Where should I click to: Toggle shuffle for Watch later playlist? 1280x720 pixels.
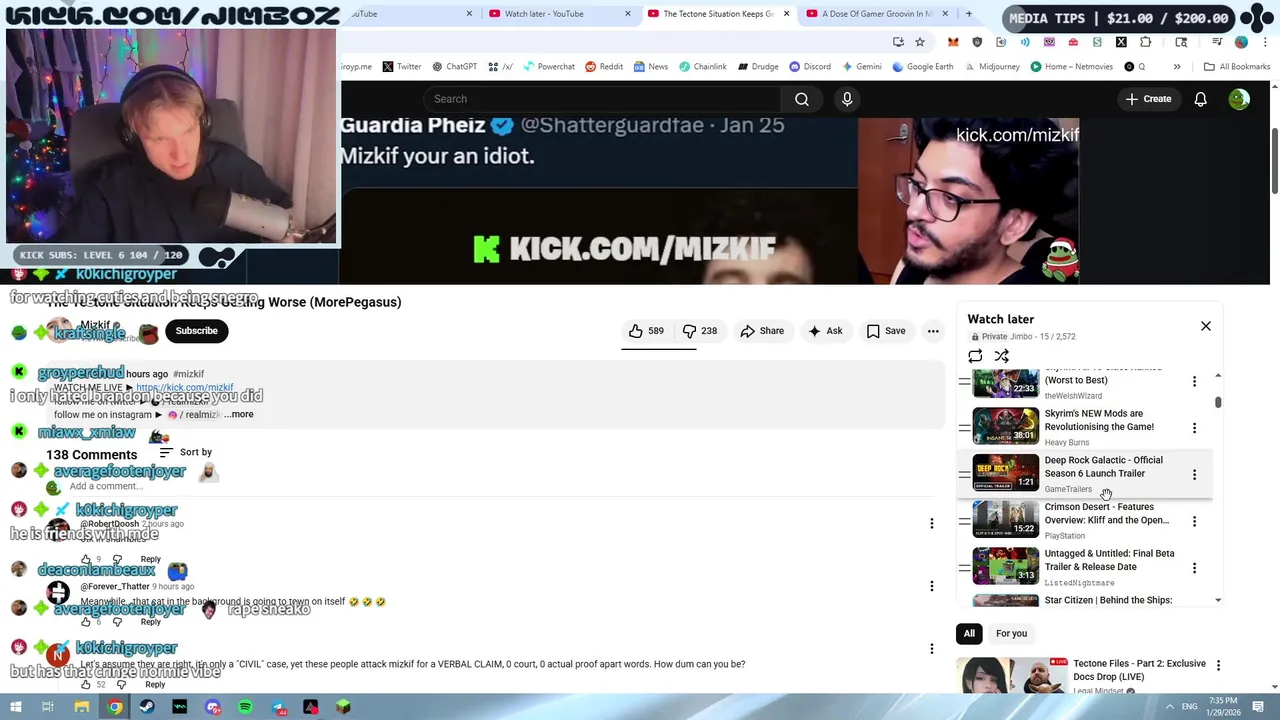tap(1001, 356)
